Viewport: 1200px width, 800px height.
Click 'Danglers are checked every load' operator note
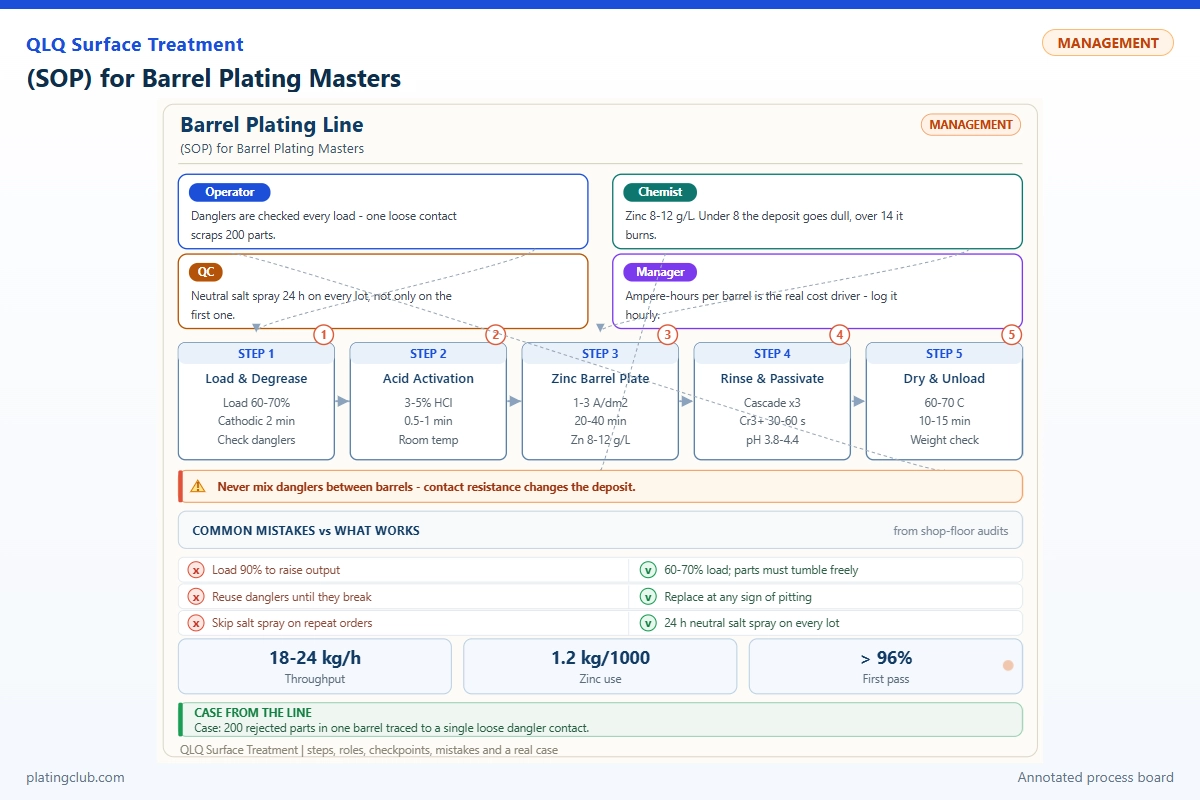(x=324, y=225)
